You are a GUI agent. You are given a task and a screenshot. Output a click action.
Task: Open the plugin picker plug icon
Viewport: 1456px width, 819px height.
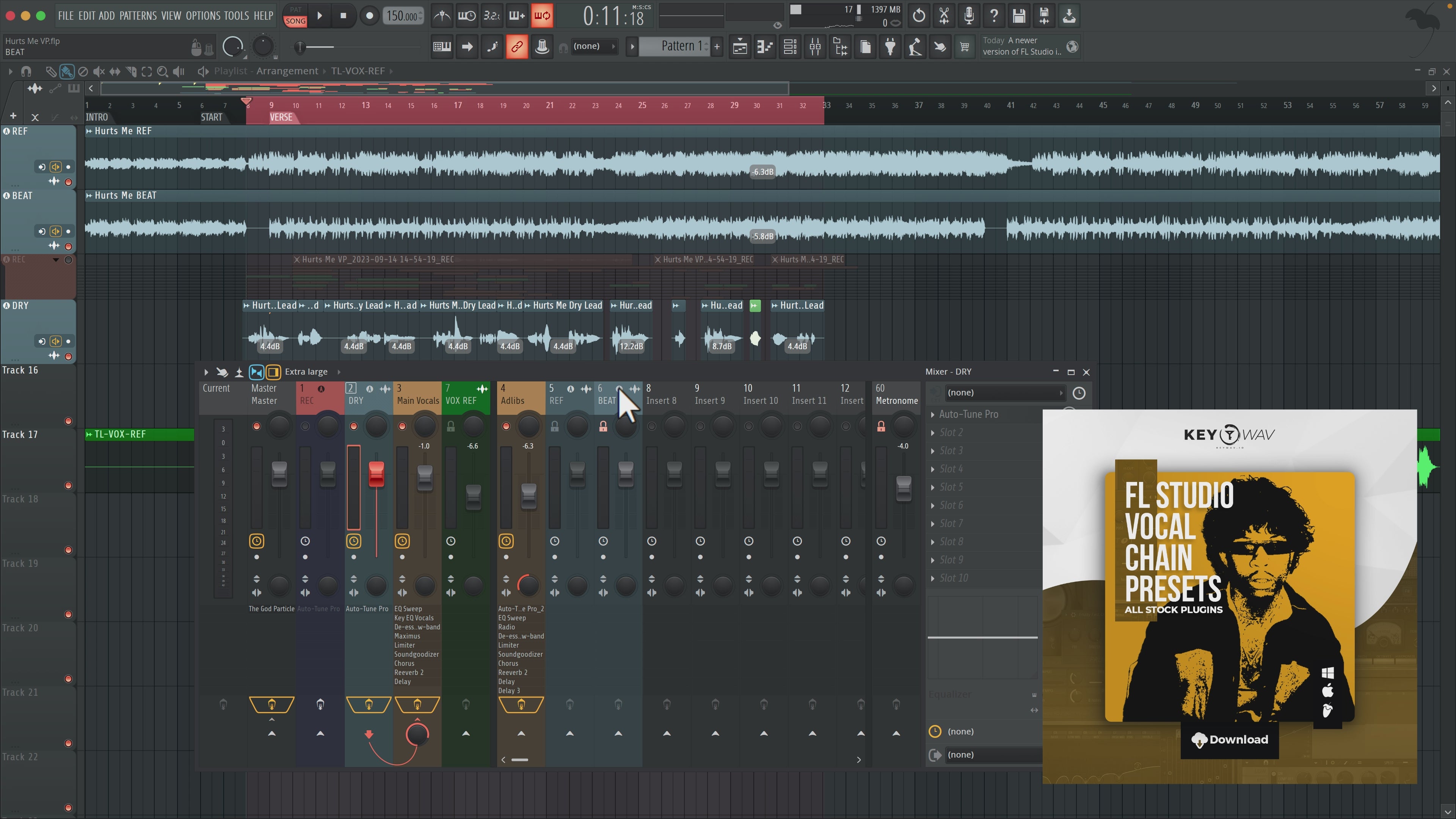[x=890, y=47]
